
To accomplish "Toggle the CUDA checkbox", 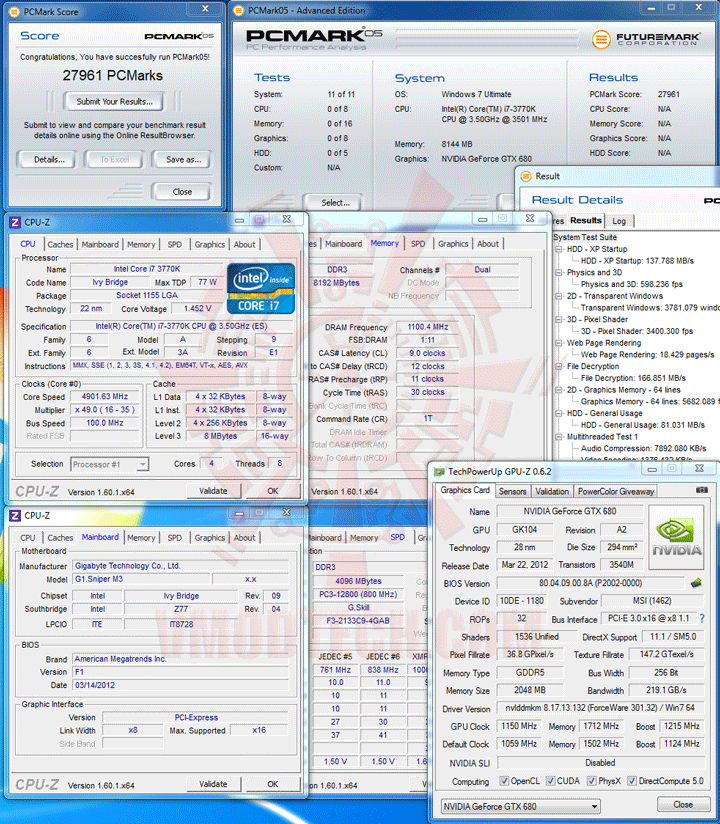I will pyautogui.click(x=550, y=781).
